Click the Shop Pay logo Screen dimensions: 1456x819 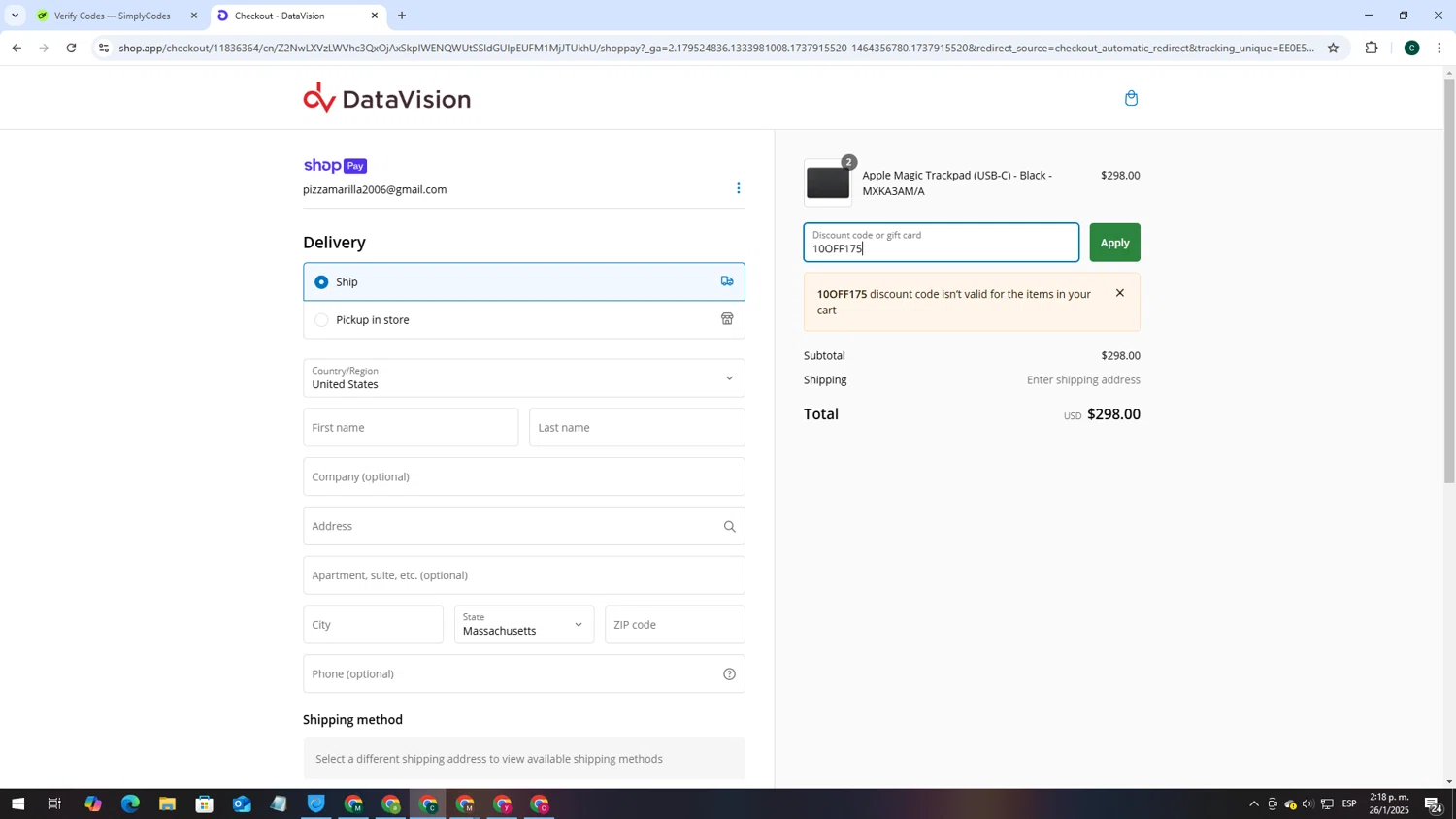pos(335,166)
